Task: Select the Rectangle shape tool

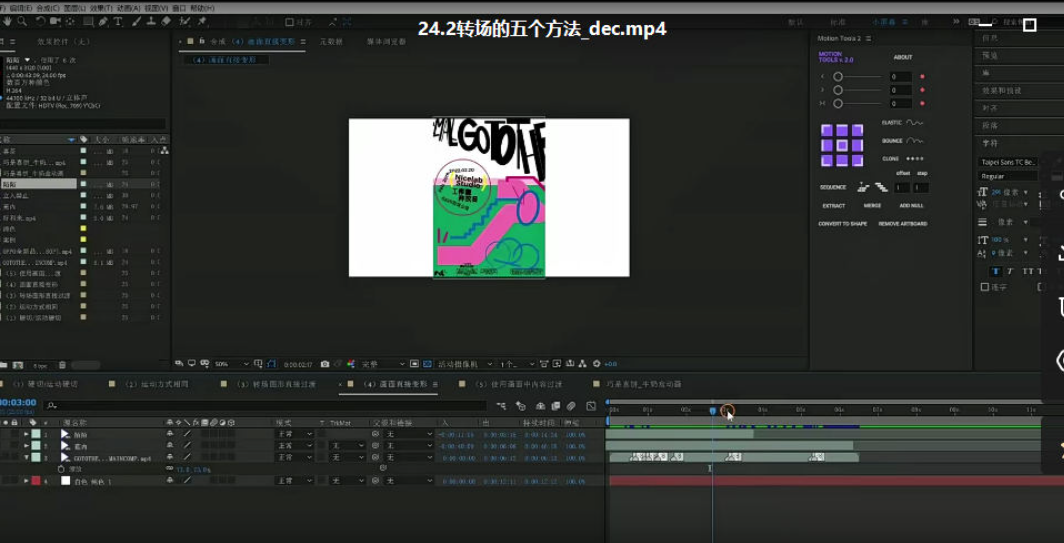Action: click(x=88, y=21)
